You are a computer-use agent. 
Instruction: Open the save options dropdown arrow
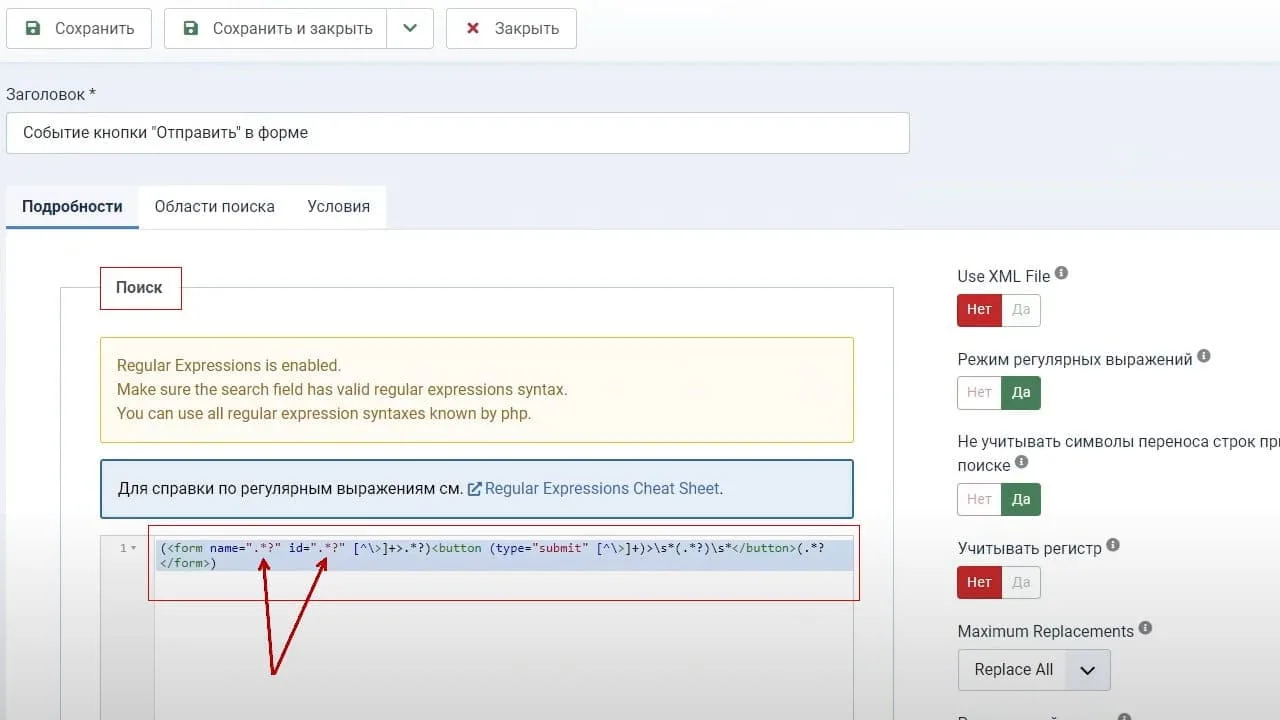pyautogui.click(x=410, y=28)
